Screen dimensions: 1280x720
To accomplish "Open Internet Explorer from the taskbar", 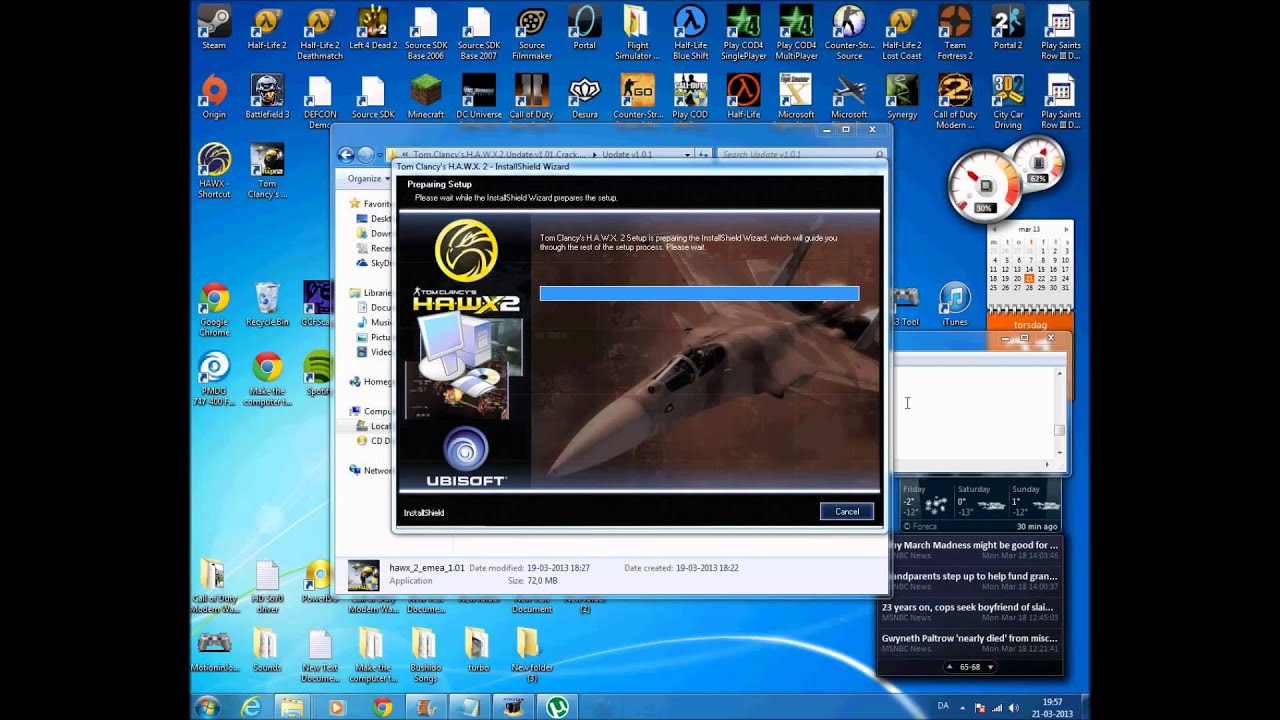I will [x=251, y=707].
